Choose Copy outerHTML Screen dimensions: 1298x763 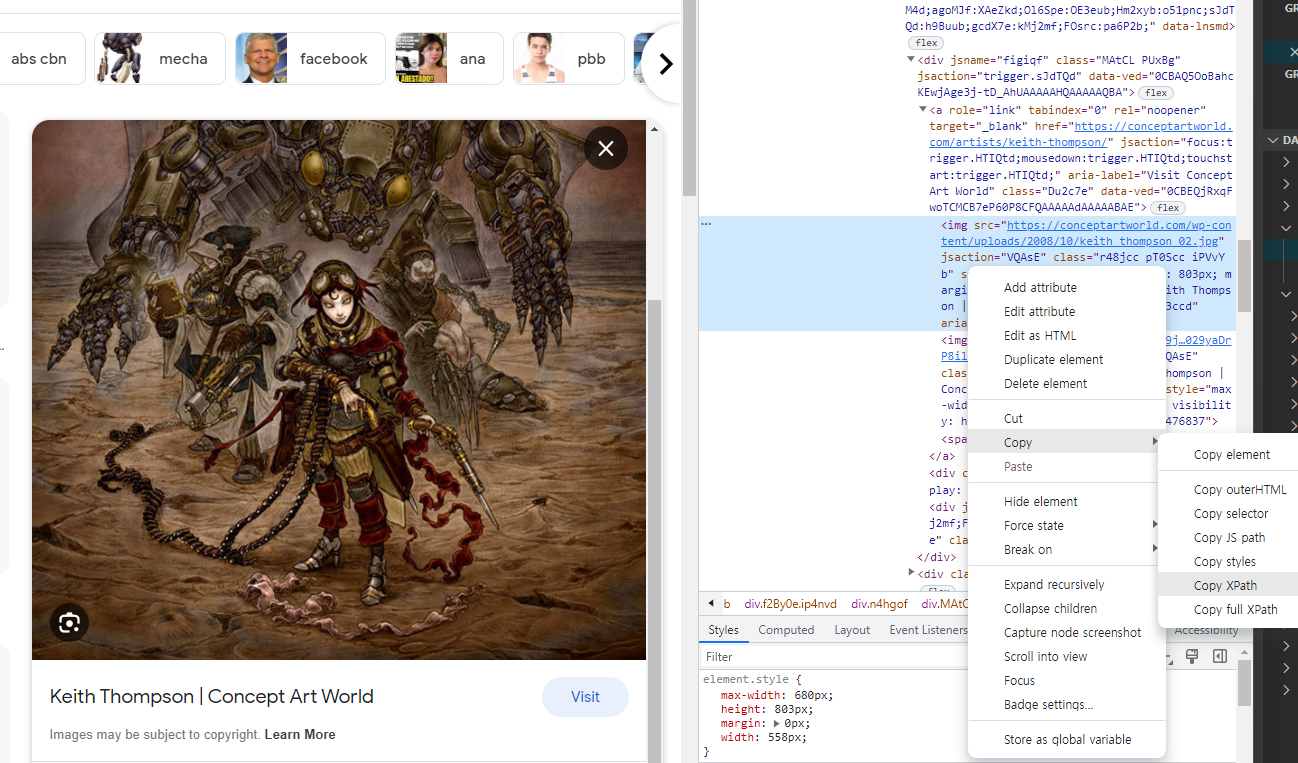pos(1240,489)
